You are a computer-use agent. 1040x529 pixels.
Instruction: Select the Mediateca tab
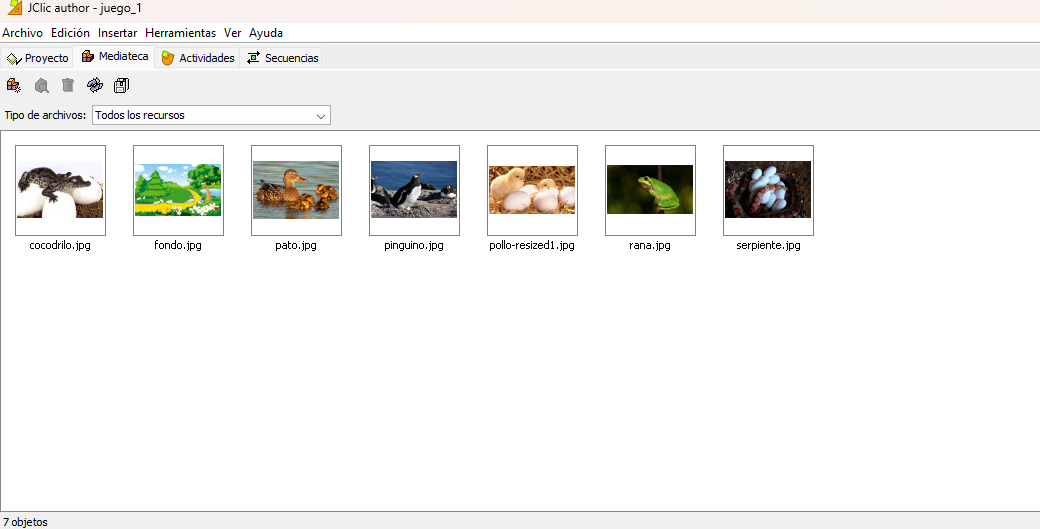[x=115, y=56]
